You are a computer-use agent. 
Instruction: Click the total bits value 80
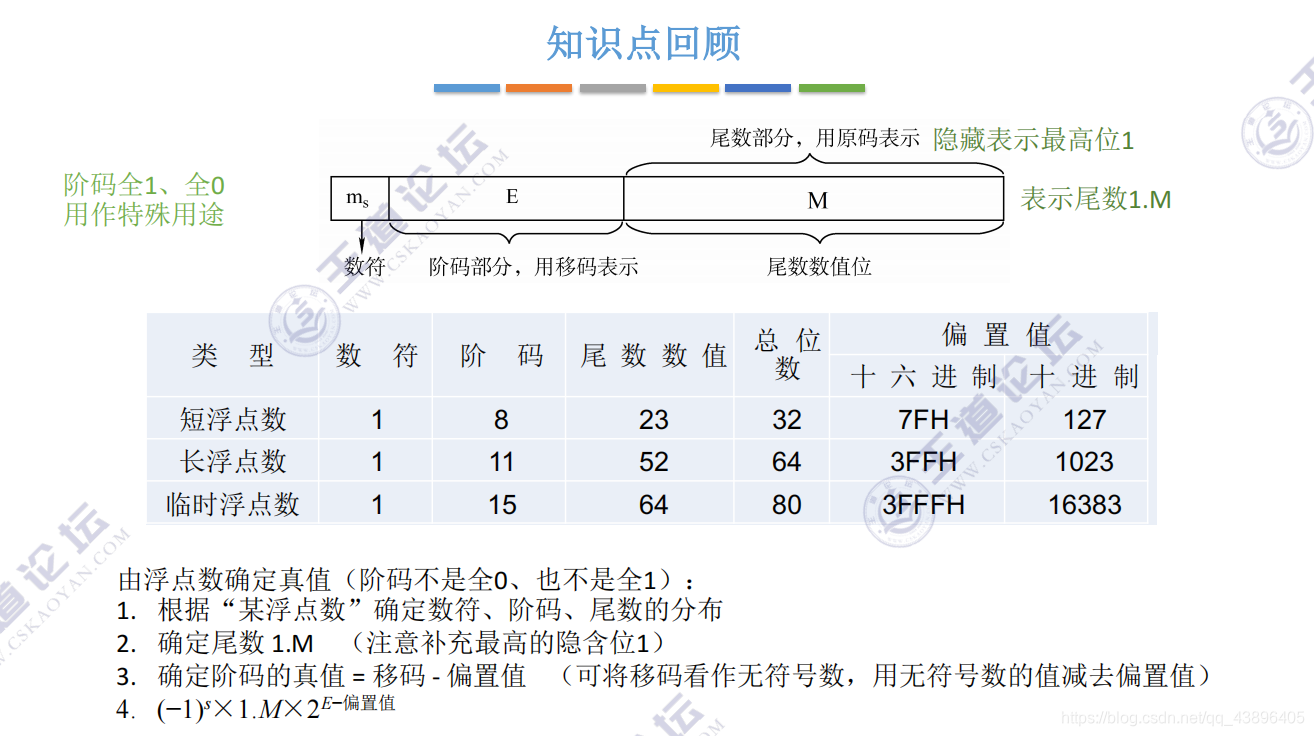point(787,504)
